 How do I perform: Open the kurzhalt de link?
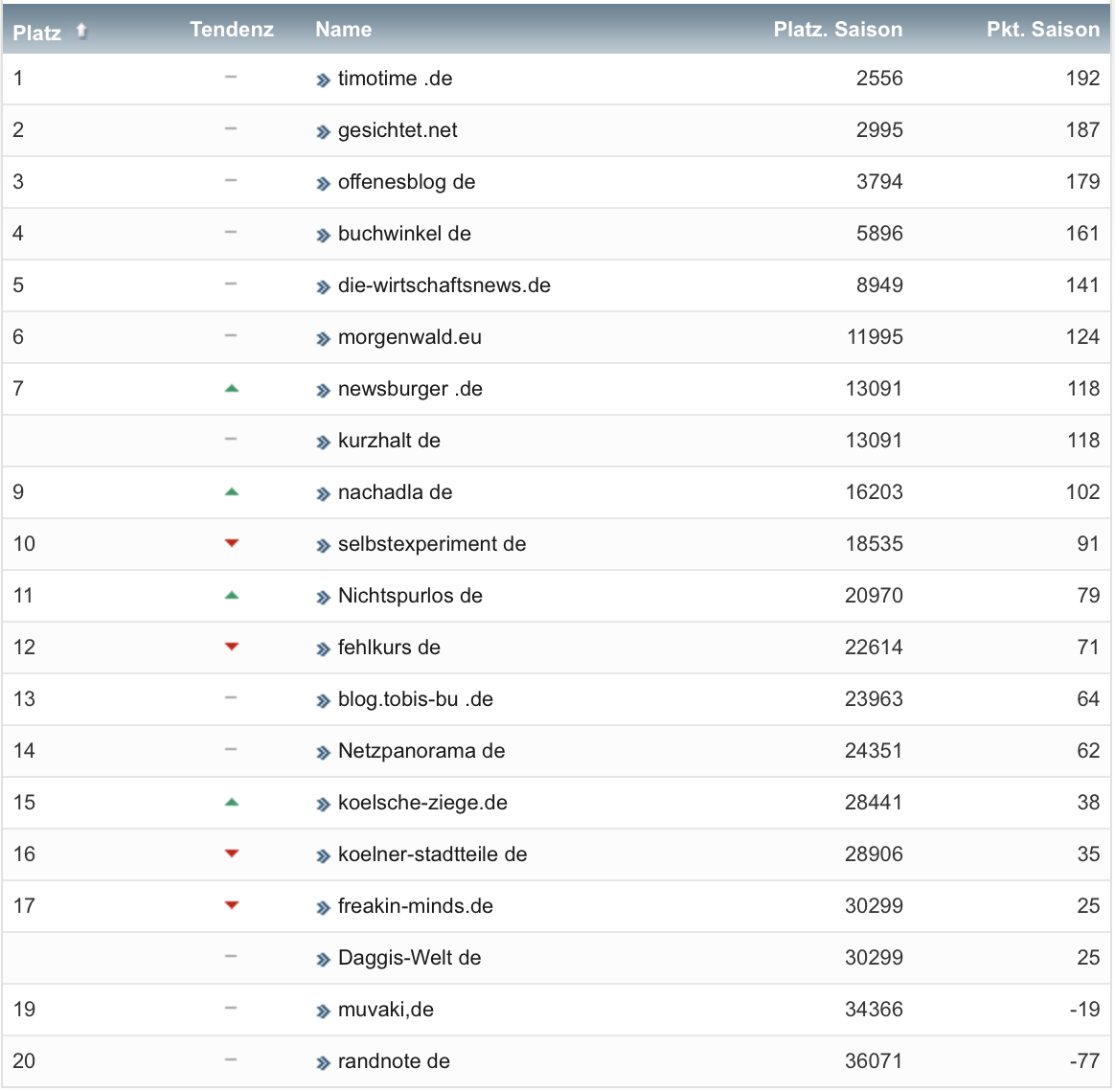[x=389, y=441]
